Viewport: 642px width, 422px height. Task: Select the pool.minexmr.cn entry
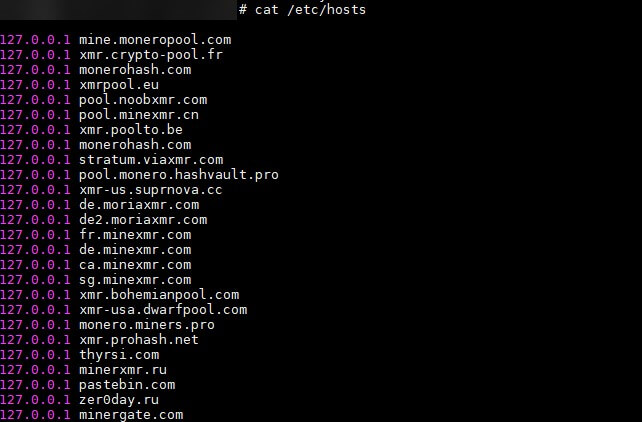139,115
